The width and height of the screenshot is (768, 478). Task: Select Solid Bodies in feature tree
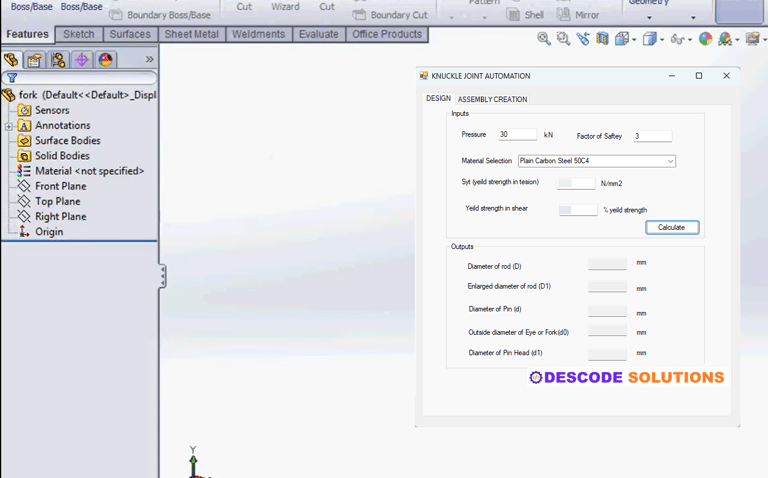click(62, 156)
